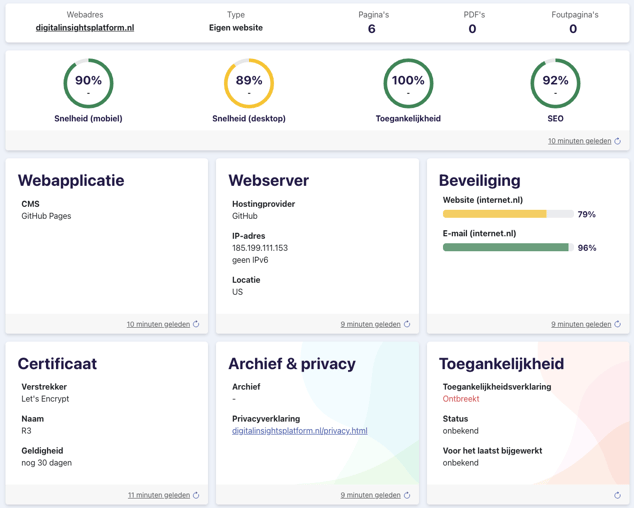Open the digitalinsightsplatform.nl web address link

click(x=85, y=28)
